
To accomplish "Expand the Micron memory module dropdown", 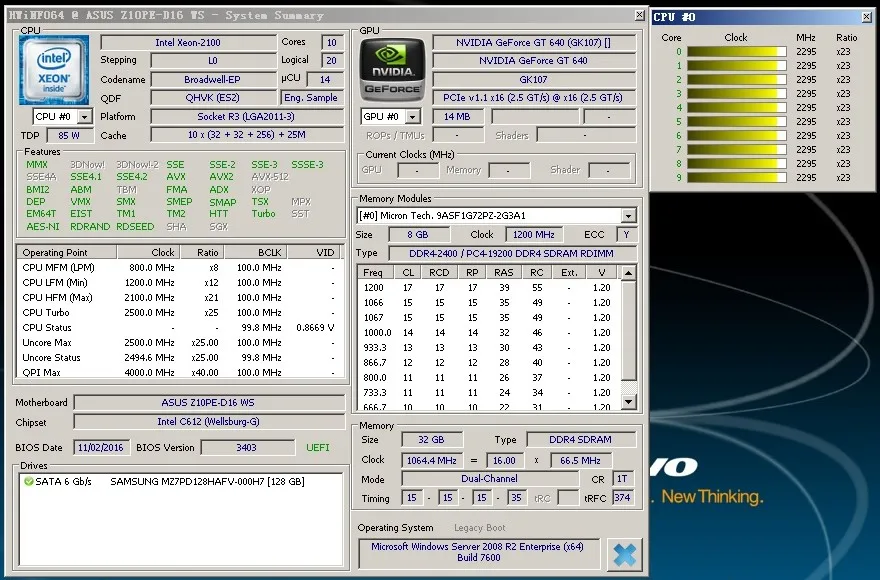I will point(629,216).
